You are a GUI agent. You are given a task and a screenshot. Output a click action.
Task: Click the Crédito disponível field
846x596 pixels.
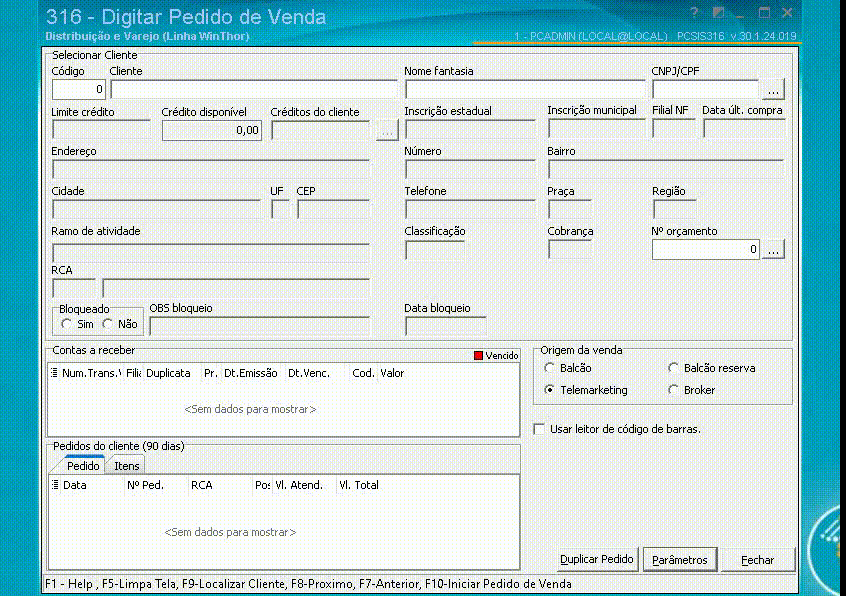tap(212, 131)
